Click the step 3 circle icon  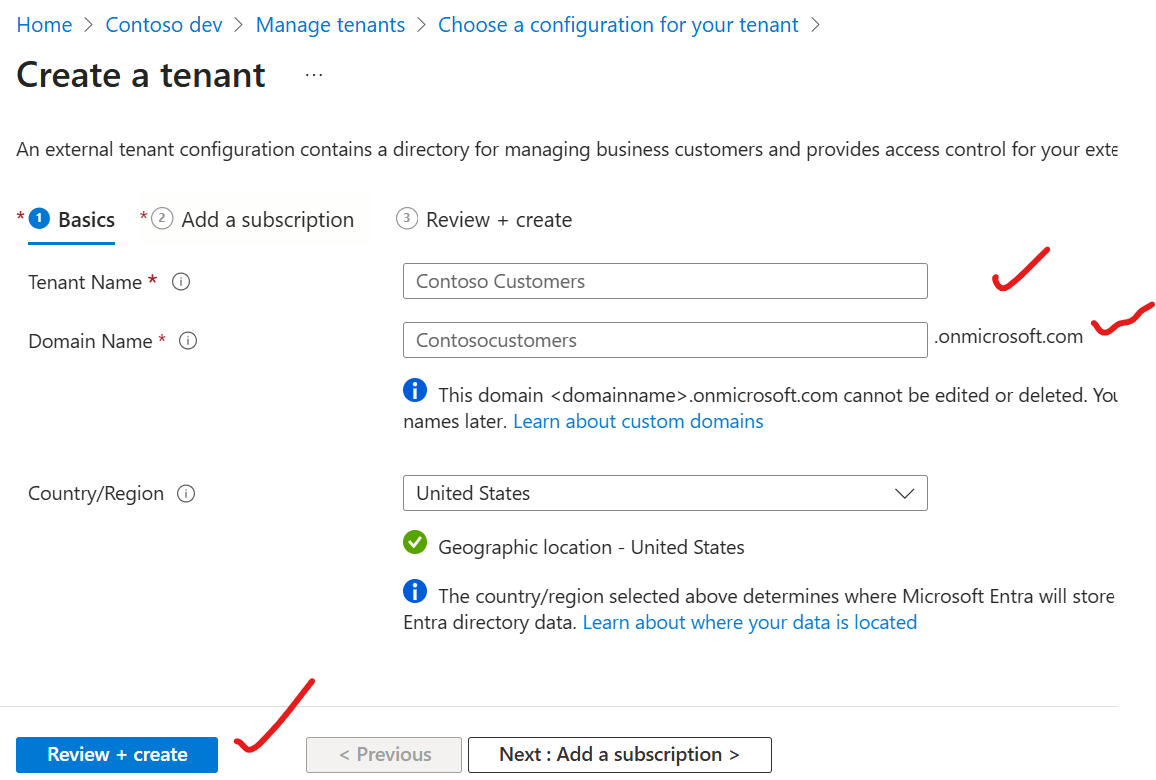[407, 219]
